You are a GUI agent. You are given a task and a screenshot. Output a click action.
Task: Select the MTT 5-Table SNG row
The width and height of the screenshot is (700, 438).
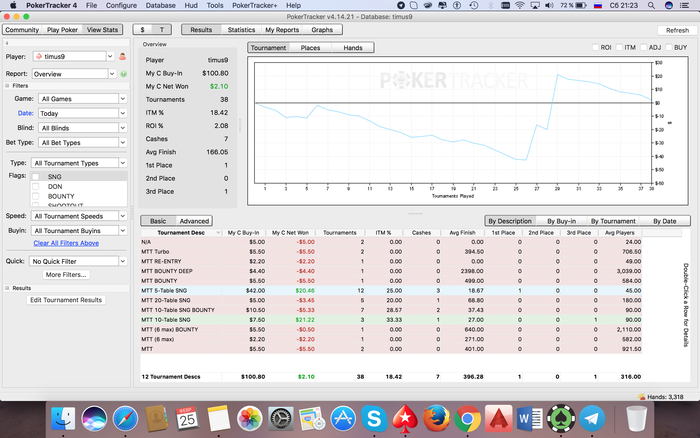pos(391,291)
